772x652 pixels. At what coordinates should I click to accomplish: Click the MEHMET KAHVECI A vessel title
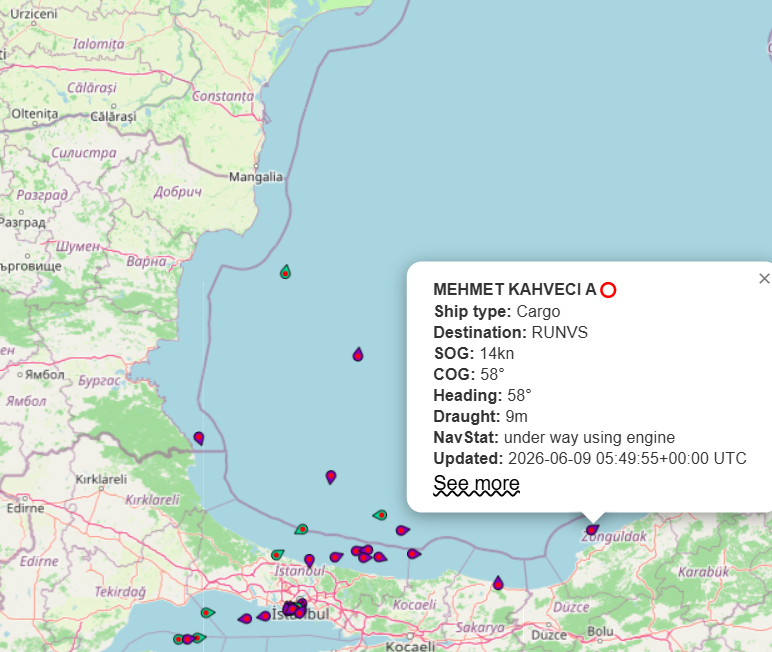pos(515,290)
